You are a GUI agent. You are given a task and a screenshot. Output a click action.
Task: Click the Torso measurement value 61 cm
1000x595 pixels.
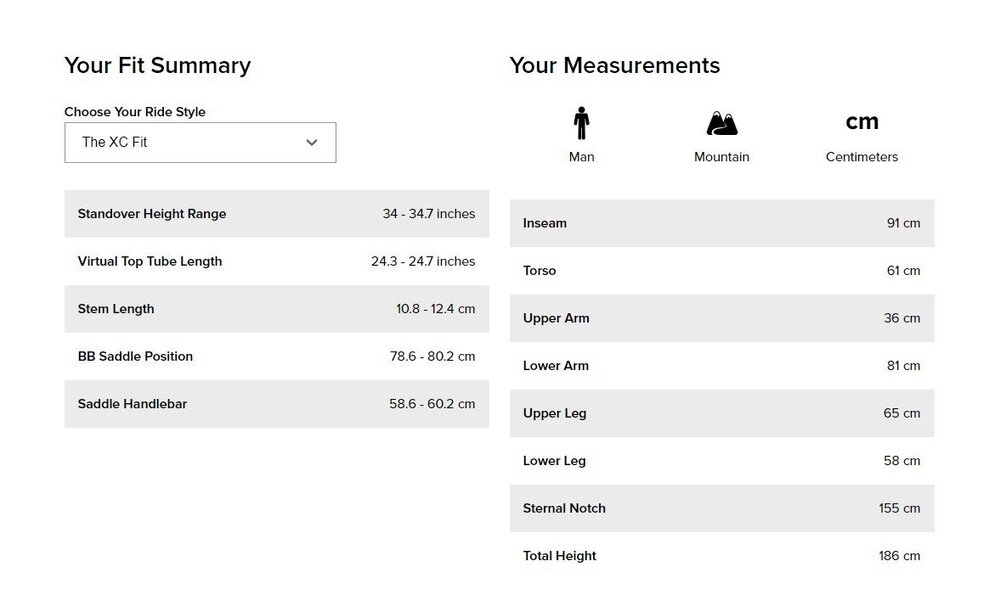point(903,271)
